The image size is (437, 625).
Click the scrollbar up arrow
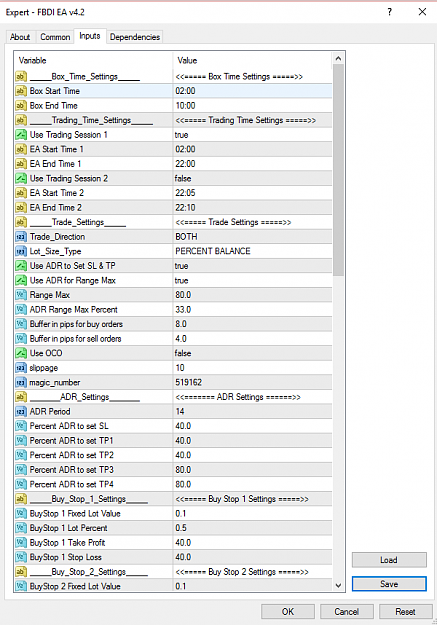tap(338, 59)
